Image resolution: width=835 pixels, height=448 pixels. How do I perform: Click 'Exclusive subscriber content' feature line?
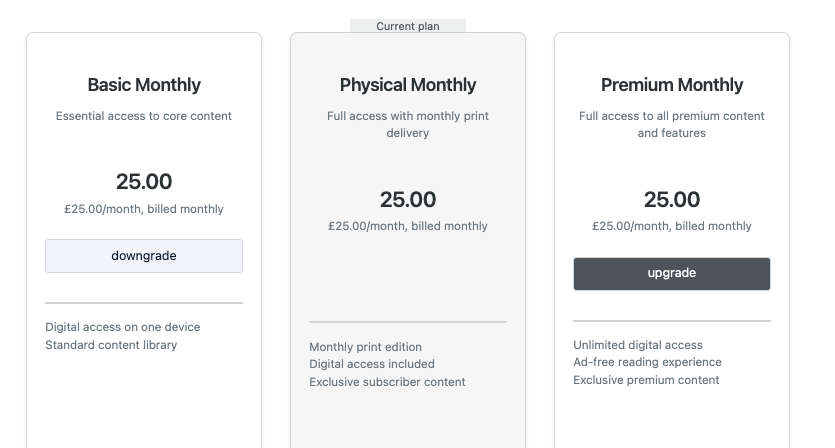(x=387, y=382)
